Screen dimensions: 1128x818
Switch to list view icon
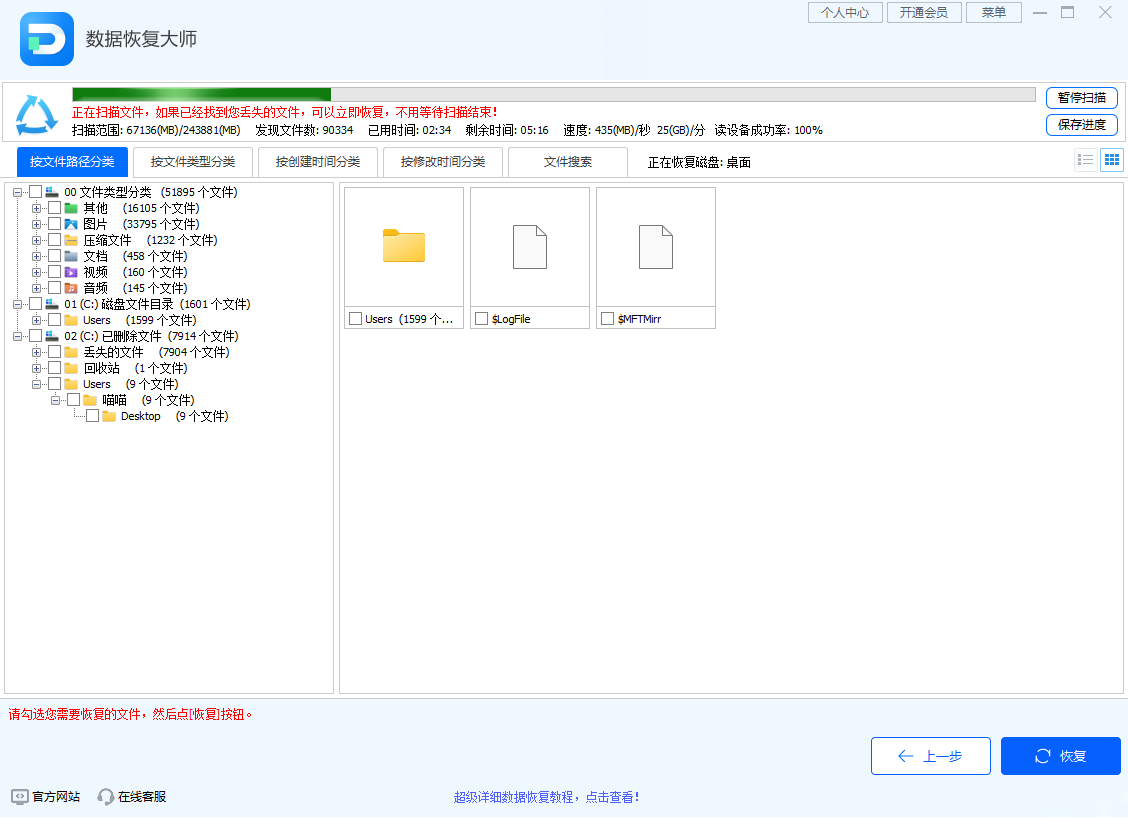pos(1085,159)
